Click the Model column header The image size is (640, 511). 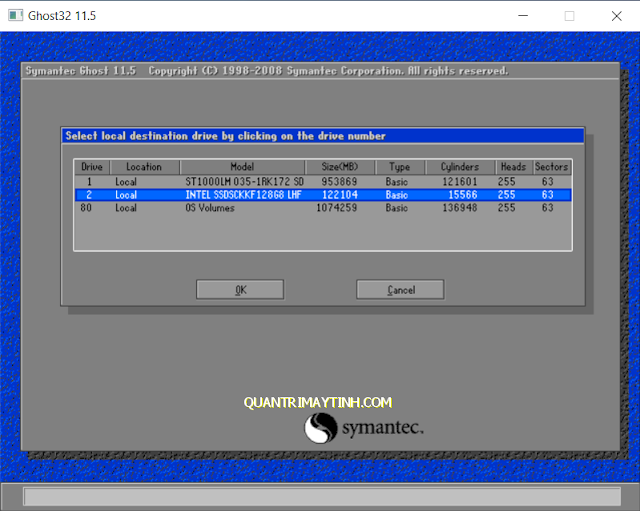tap(242, 167)
